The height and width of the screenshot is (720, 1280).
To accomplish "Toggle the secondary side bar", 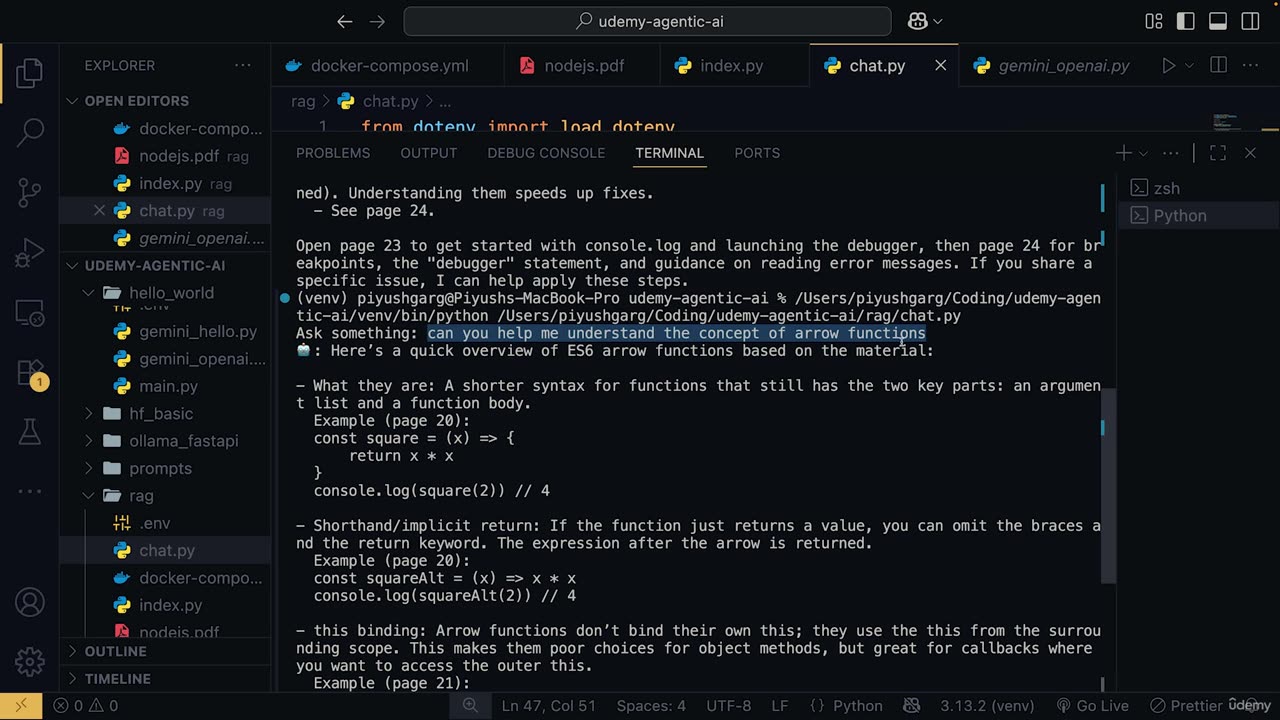I will tap(1250, 21).
